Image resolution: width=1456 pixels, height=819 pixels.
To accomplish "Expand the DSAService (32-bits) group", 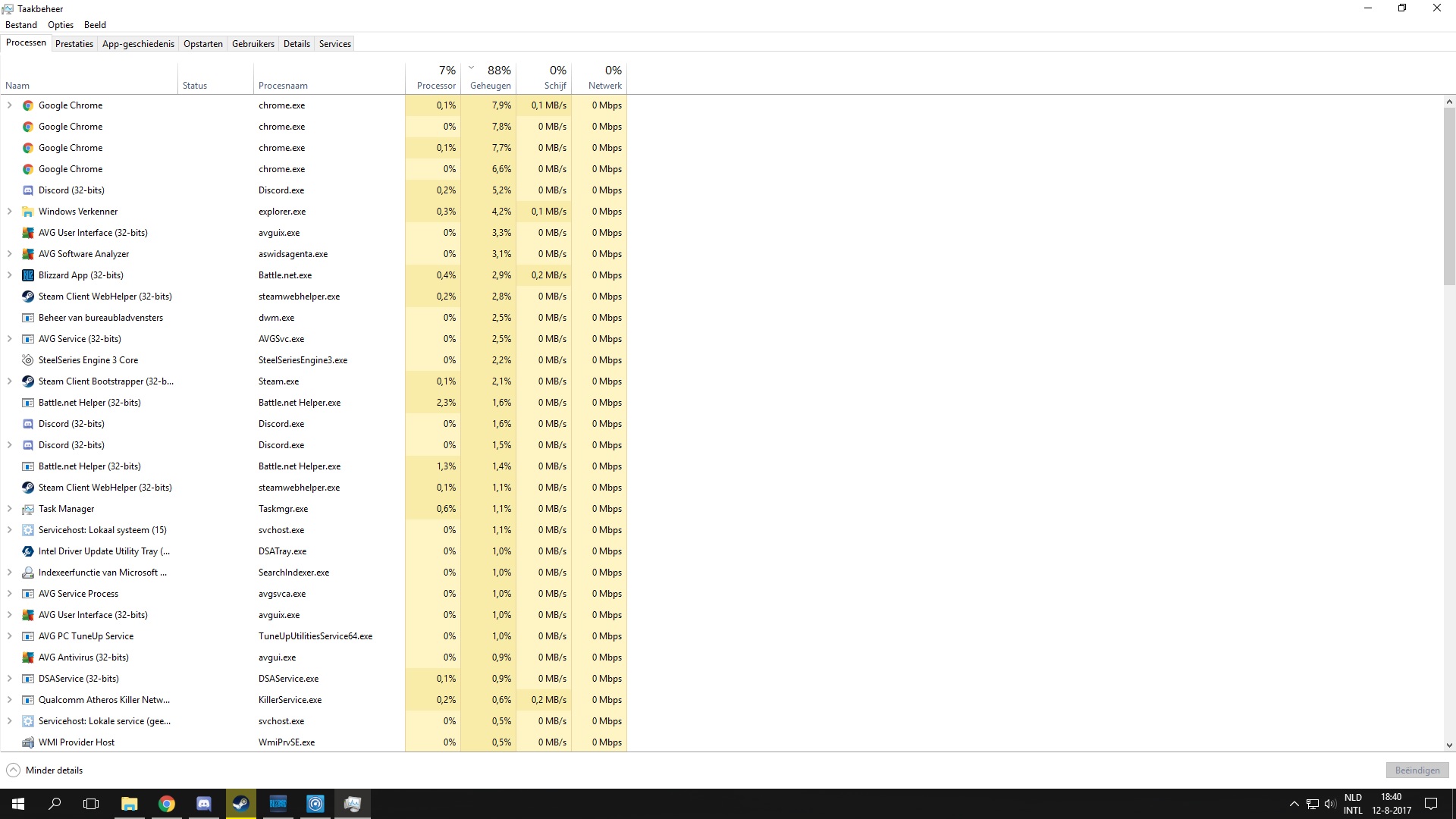I will point(9,679).
